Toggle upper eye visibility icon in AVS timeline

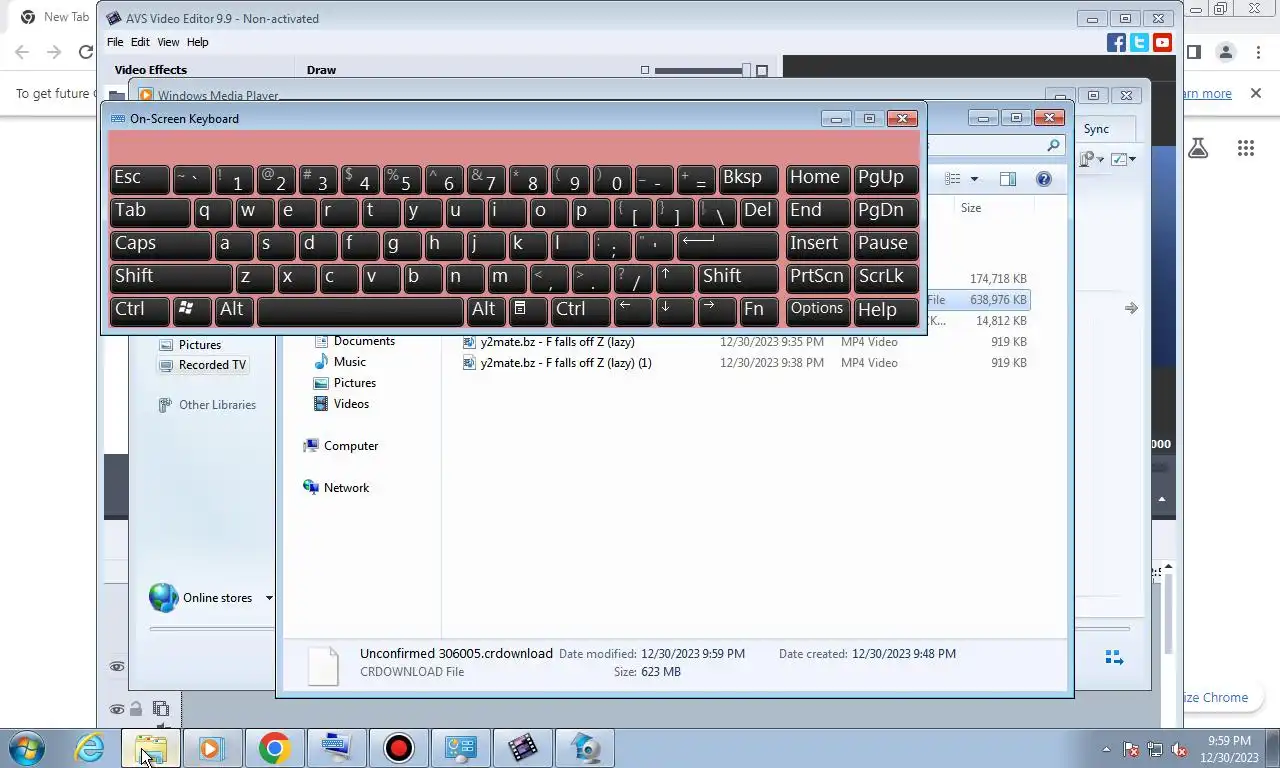tap(117, 667)
